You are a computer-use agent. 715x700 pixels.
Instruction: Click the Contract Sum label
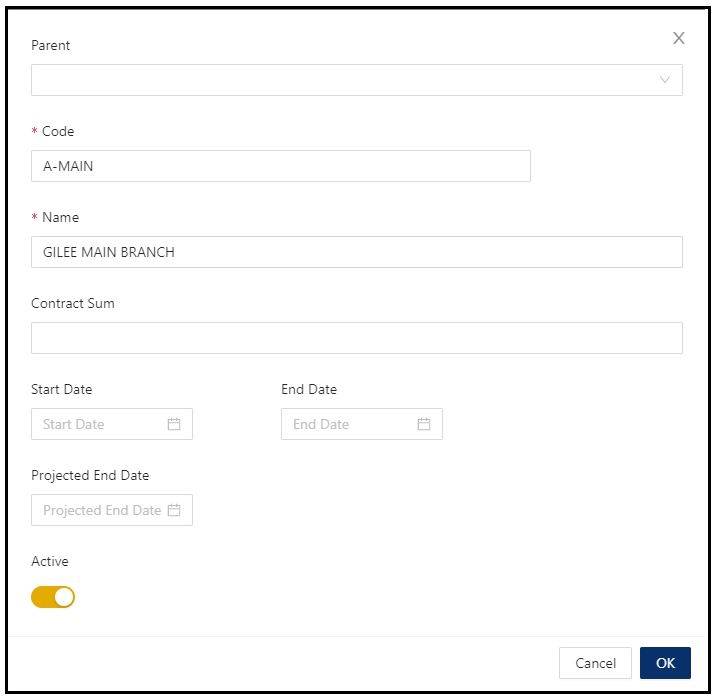[73, 303]
